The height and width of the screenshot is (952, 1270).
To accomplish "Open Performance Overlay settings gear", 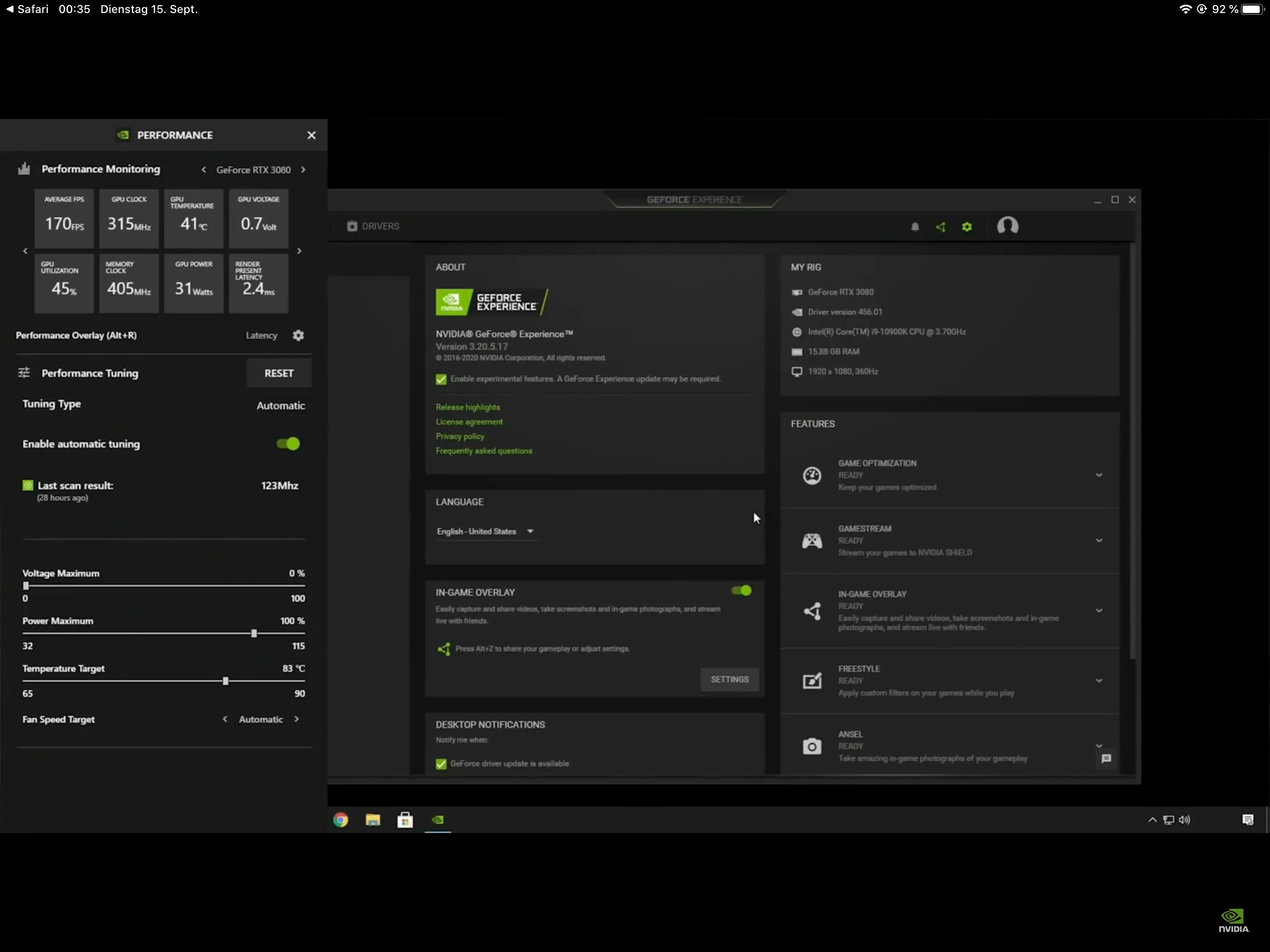I will [298, 335].
